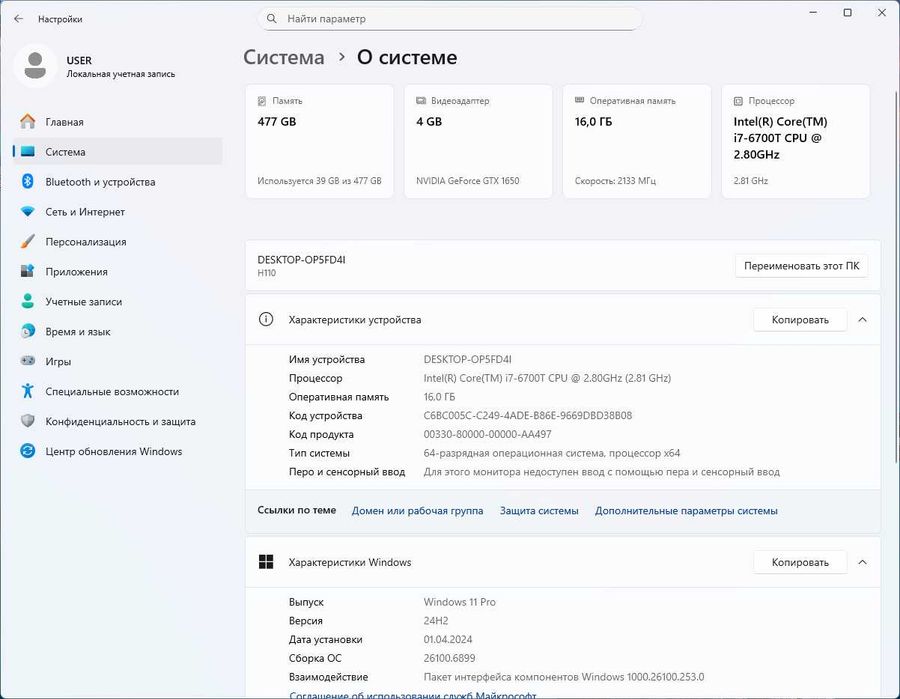
Task: Click the Время и язык clock icon
Action: [28, 331]
